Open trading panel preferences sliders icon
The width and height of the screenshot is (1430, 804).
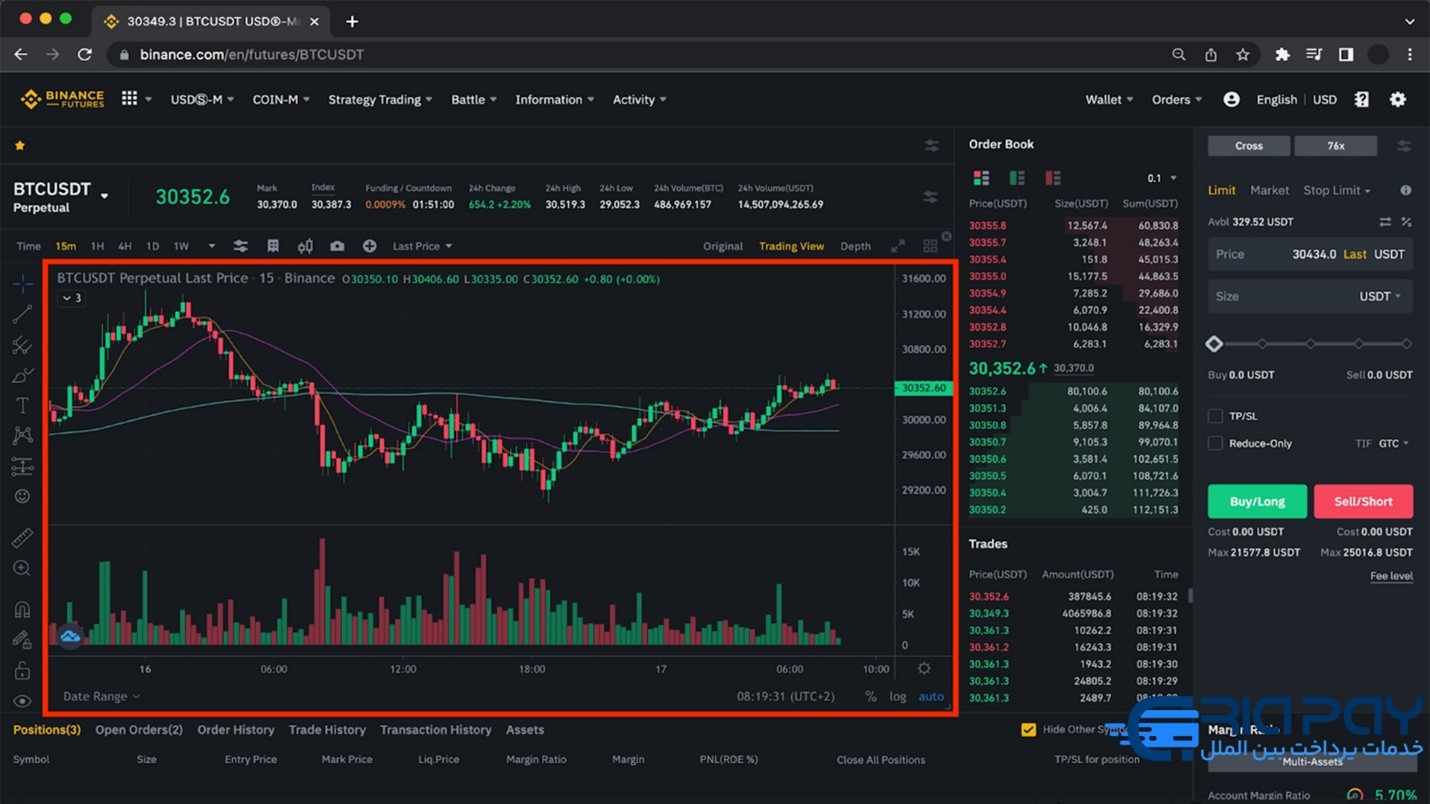click(1404, 146)
